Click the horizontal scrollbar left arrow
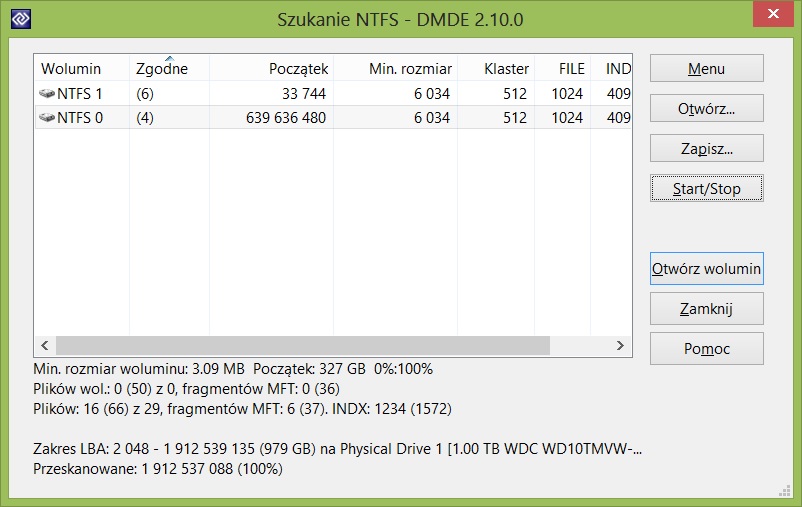 pos(45,345)
